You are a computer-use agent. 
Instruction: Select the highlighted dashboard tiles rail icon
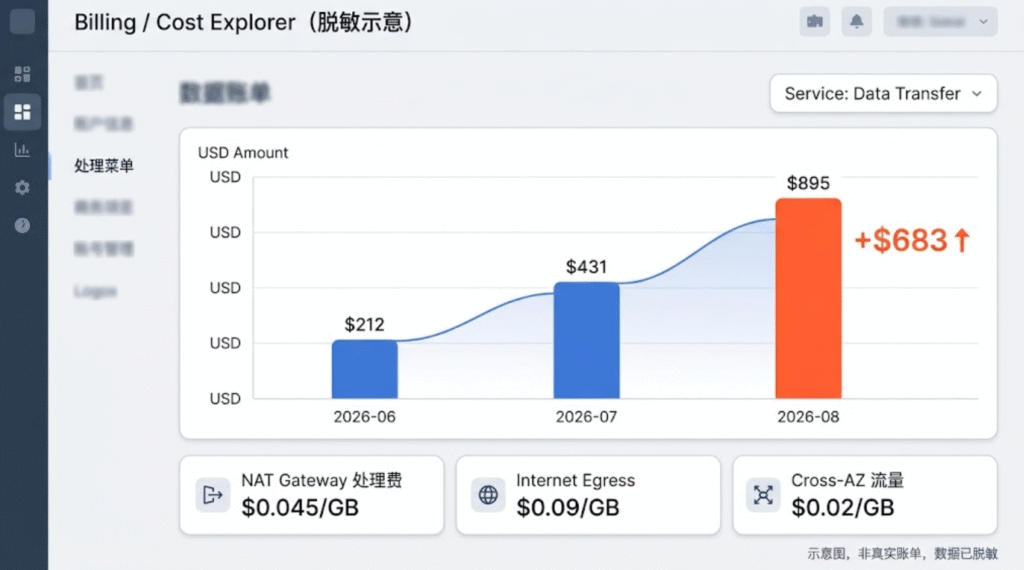click(x=22, y=112)
